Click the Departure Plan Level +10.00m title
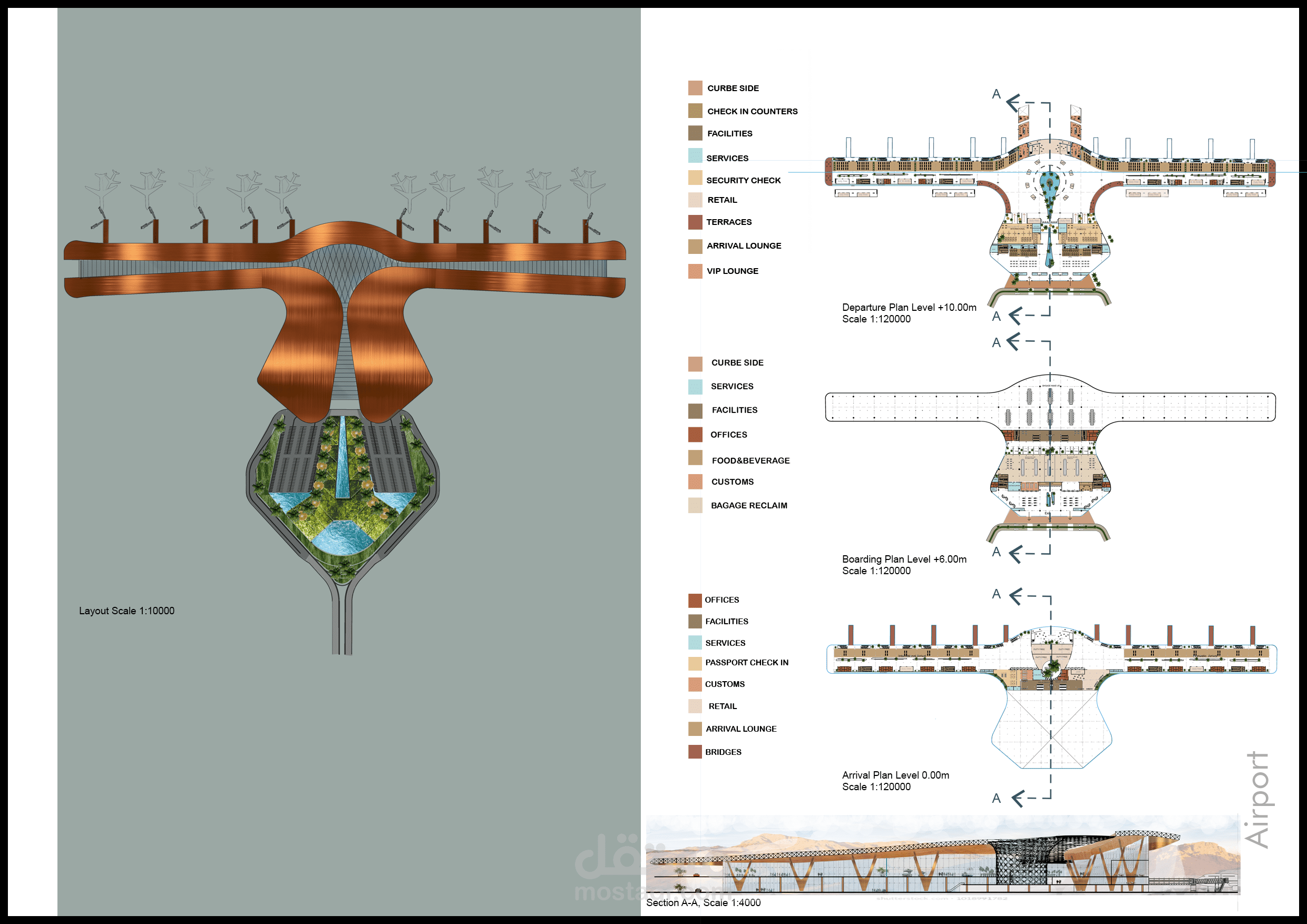 click(x=909, y=308)
